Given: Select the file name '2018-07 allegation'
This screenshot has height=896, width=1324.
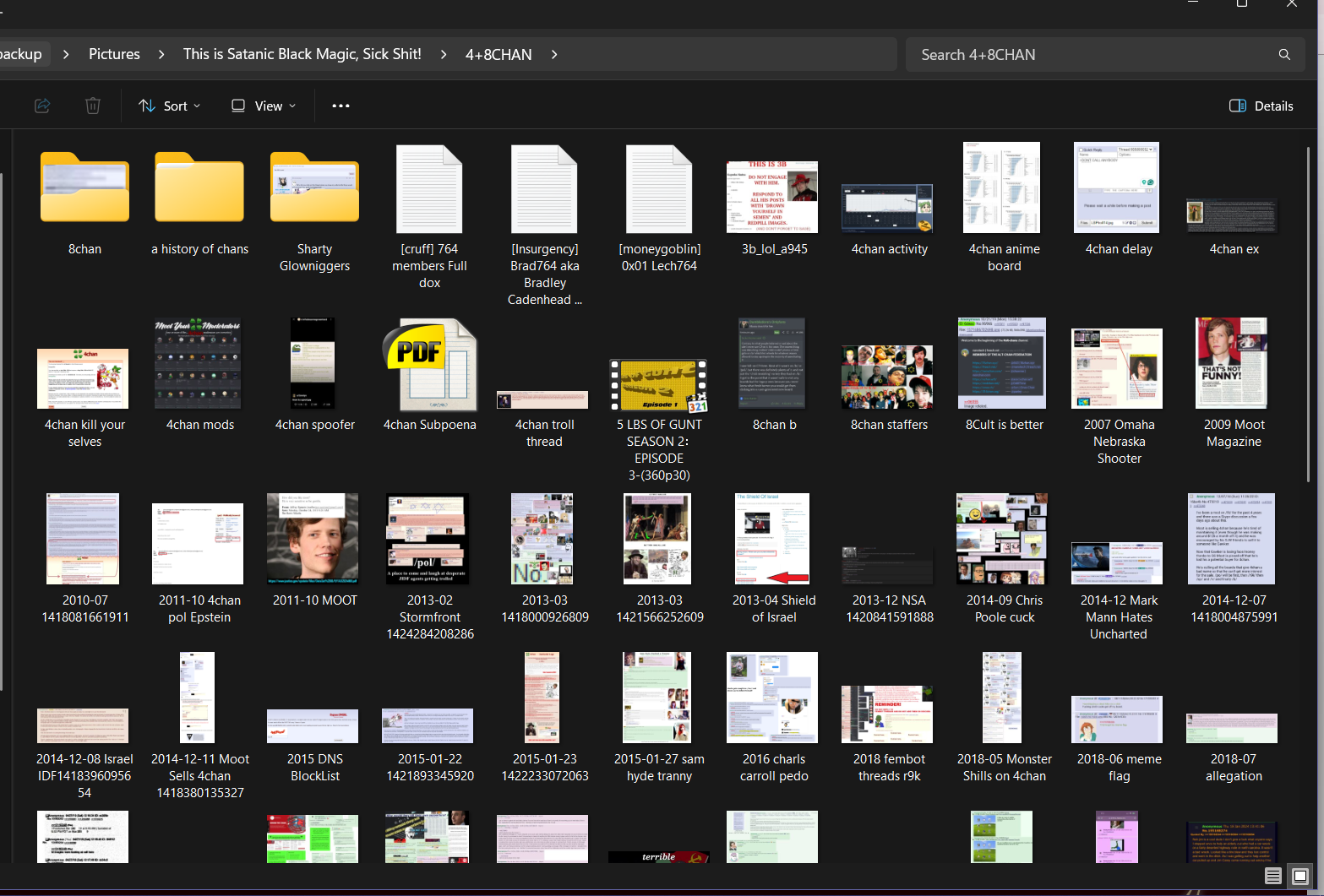Looking at the screenshot, I should (x=1234, y=768).
